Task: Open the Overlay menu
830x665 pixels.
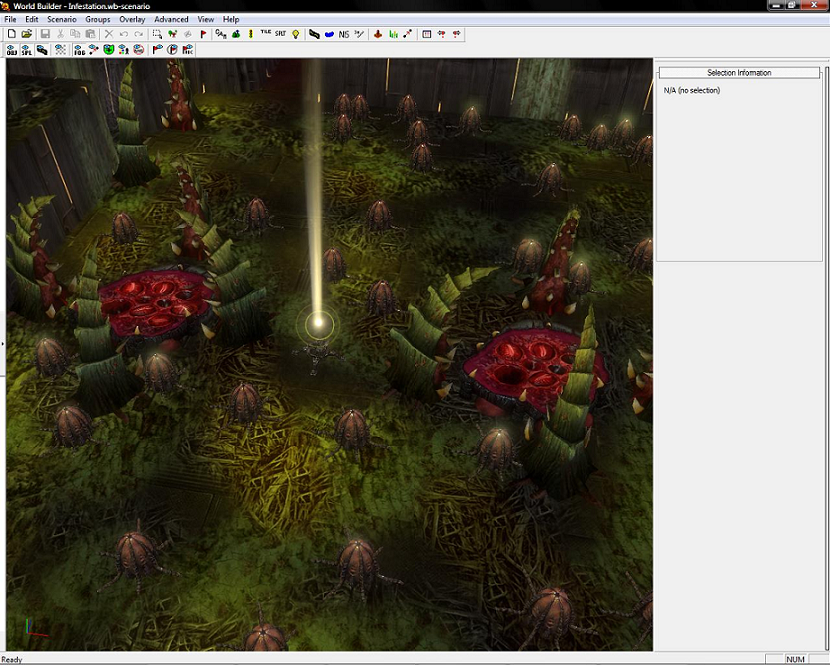Action: 132,19
